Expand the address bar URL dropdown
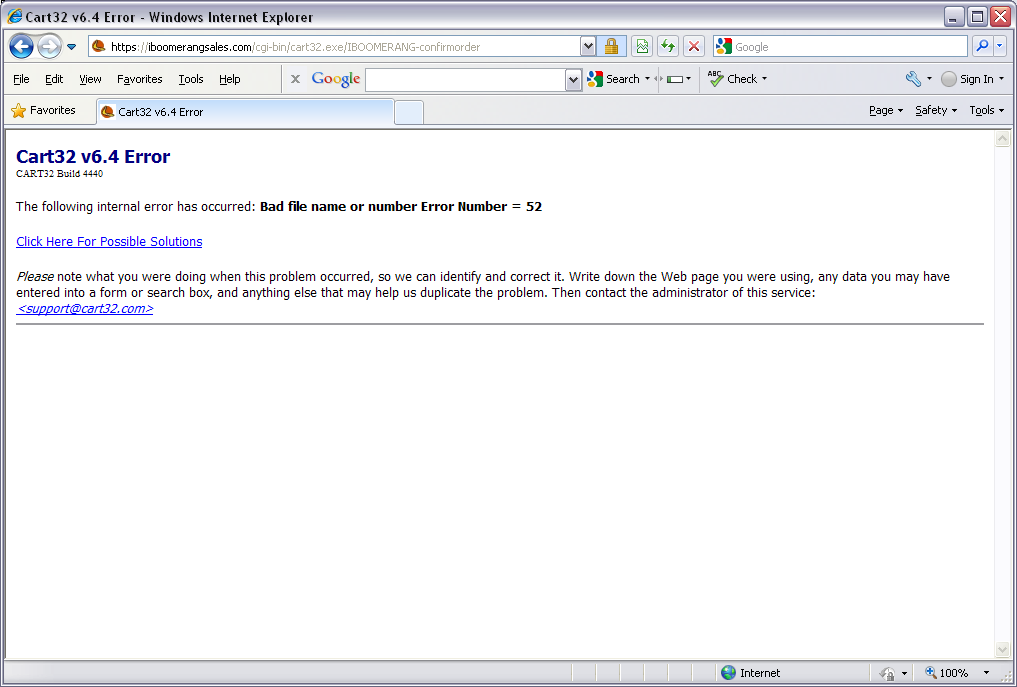Viewport: 1017px width, 687px height. pos(588,46)
